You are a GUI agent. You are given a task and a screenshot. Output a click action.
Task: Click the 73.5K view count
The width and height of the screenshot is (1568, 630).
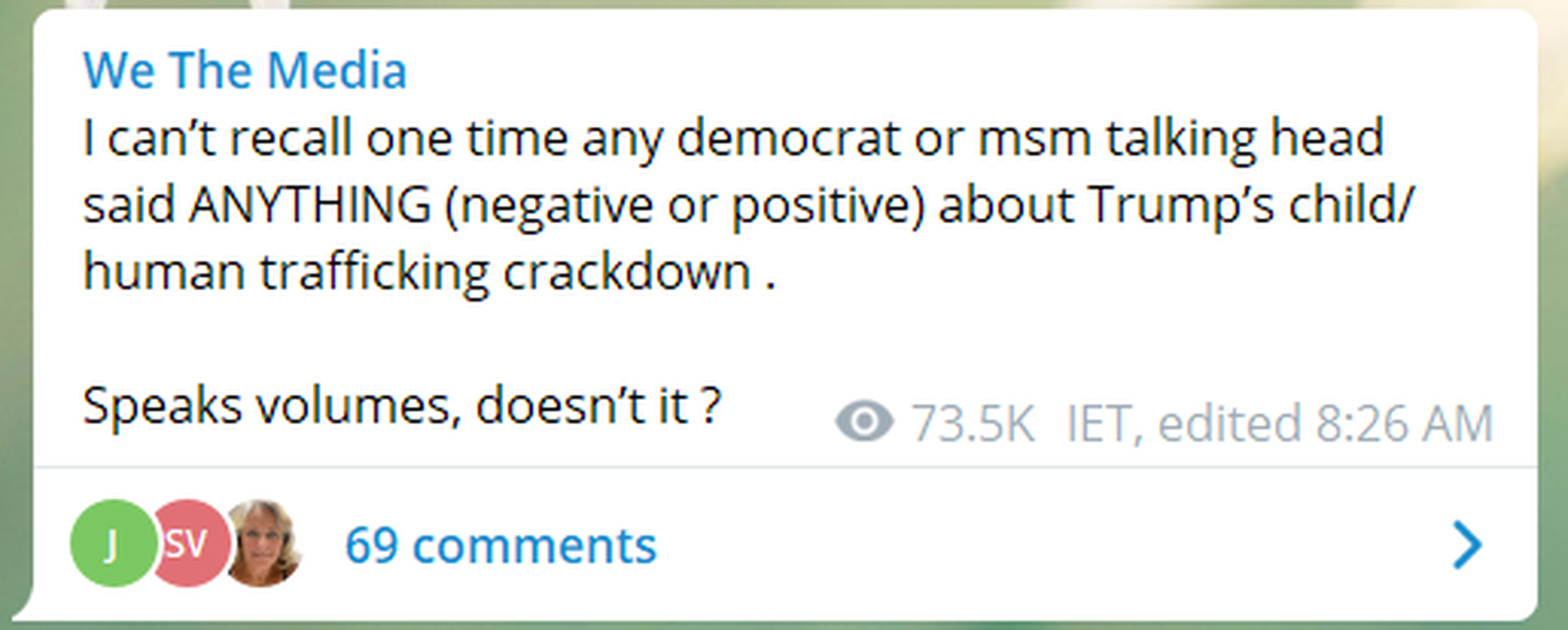pyautogui.click(x=973, y=423)
